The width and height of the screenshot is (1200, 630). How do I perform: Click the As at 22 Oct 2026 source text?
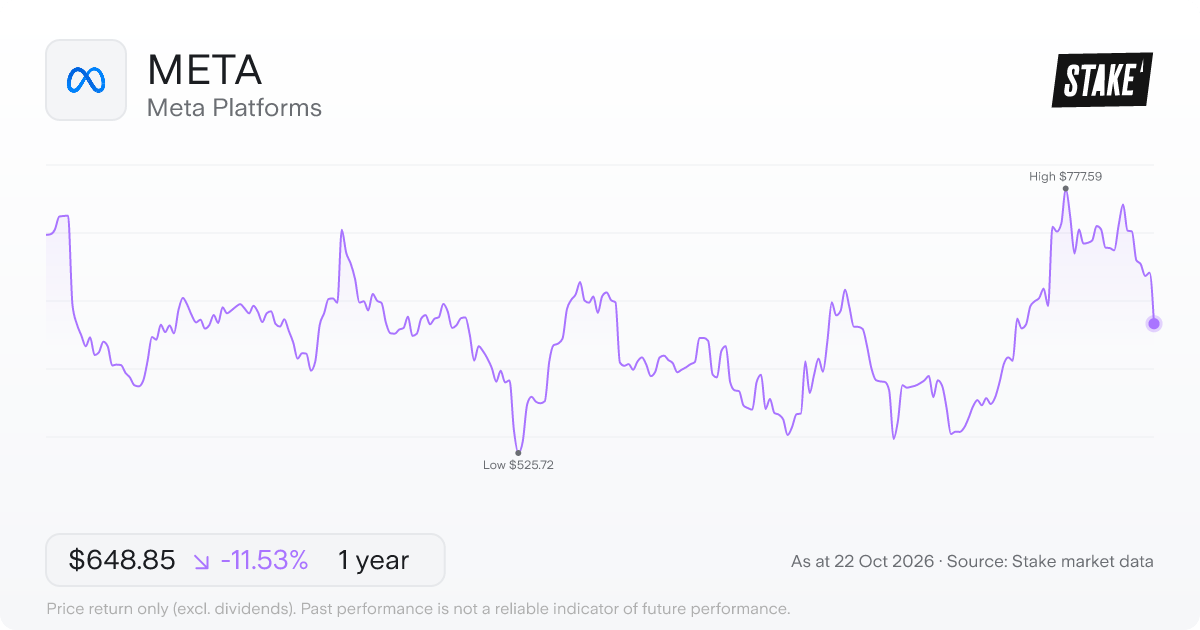coord(972,562)
